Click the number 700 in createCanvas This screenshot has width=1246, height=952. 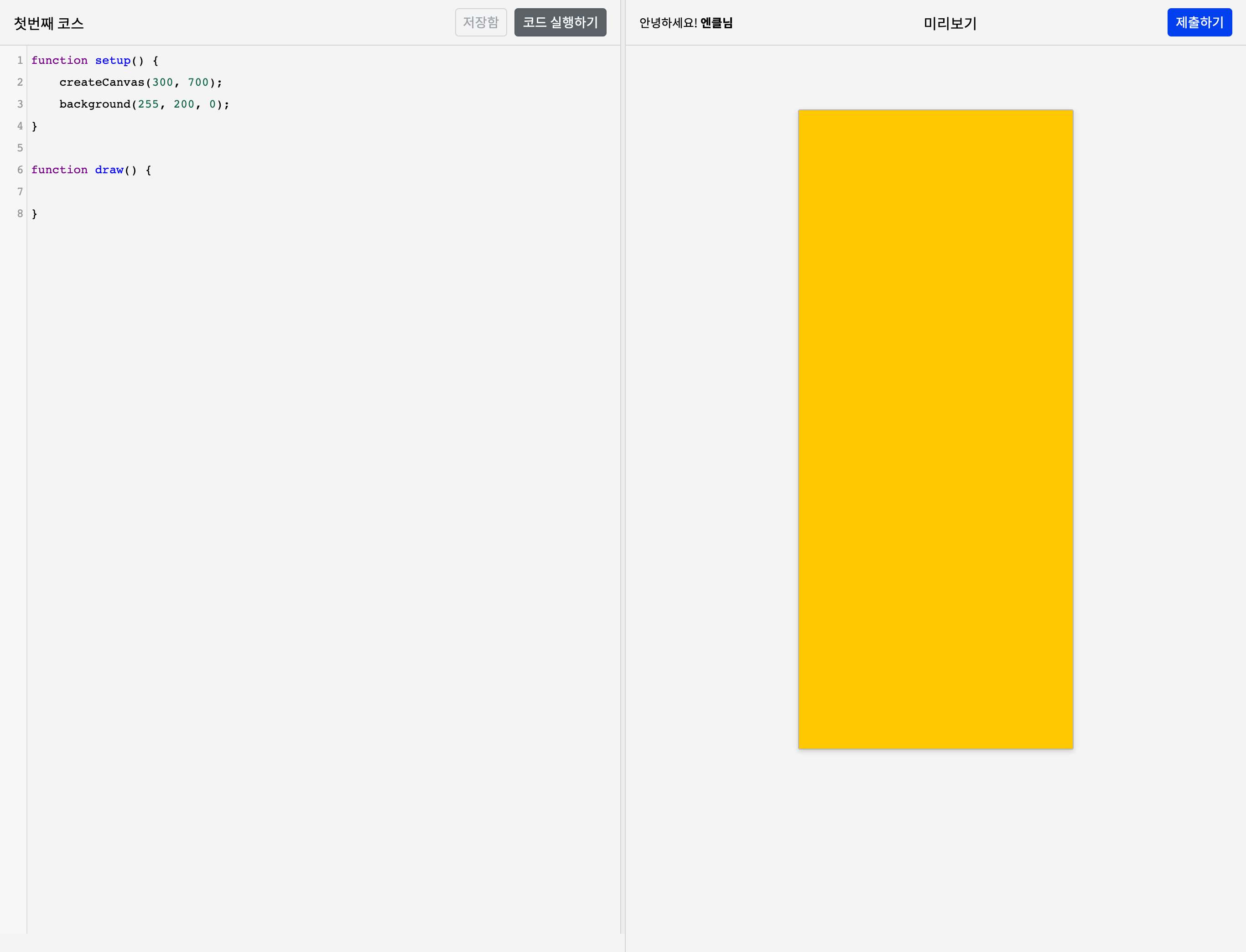click(x=198, y=83)
